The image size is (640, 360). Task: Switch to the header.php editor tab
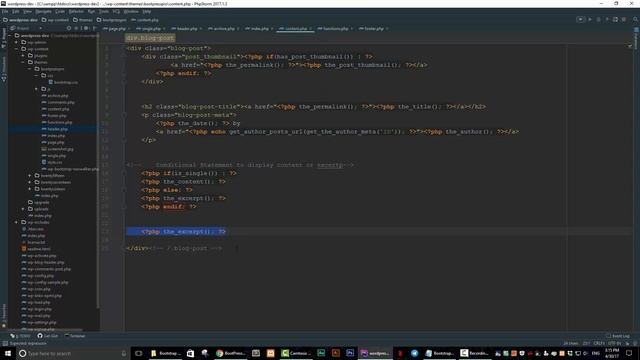pyautogui.click(x=187, y=29)
